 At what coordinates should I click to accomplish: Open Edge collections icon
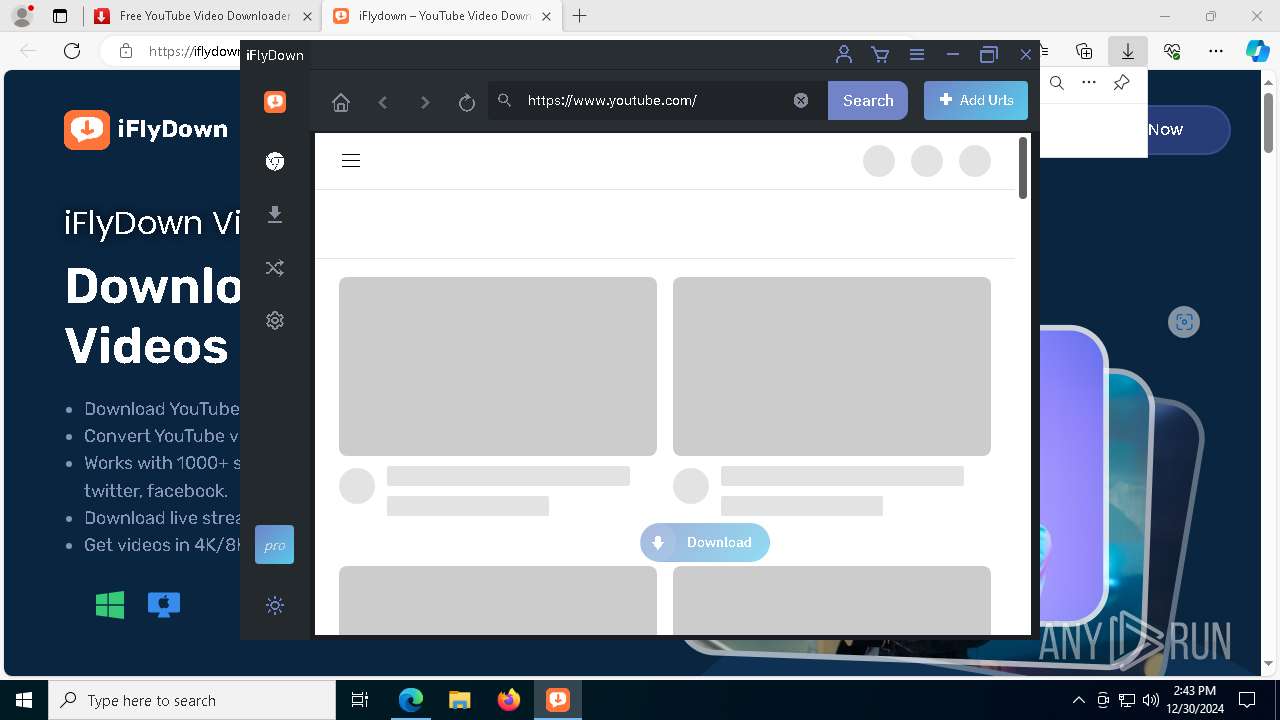click(1084, 51)
